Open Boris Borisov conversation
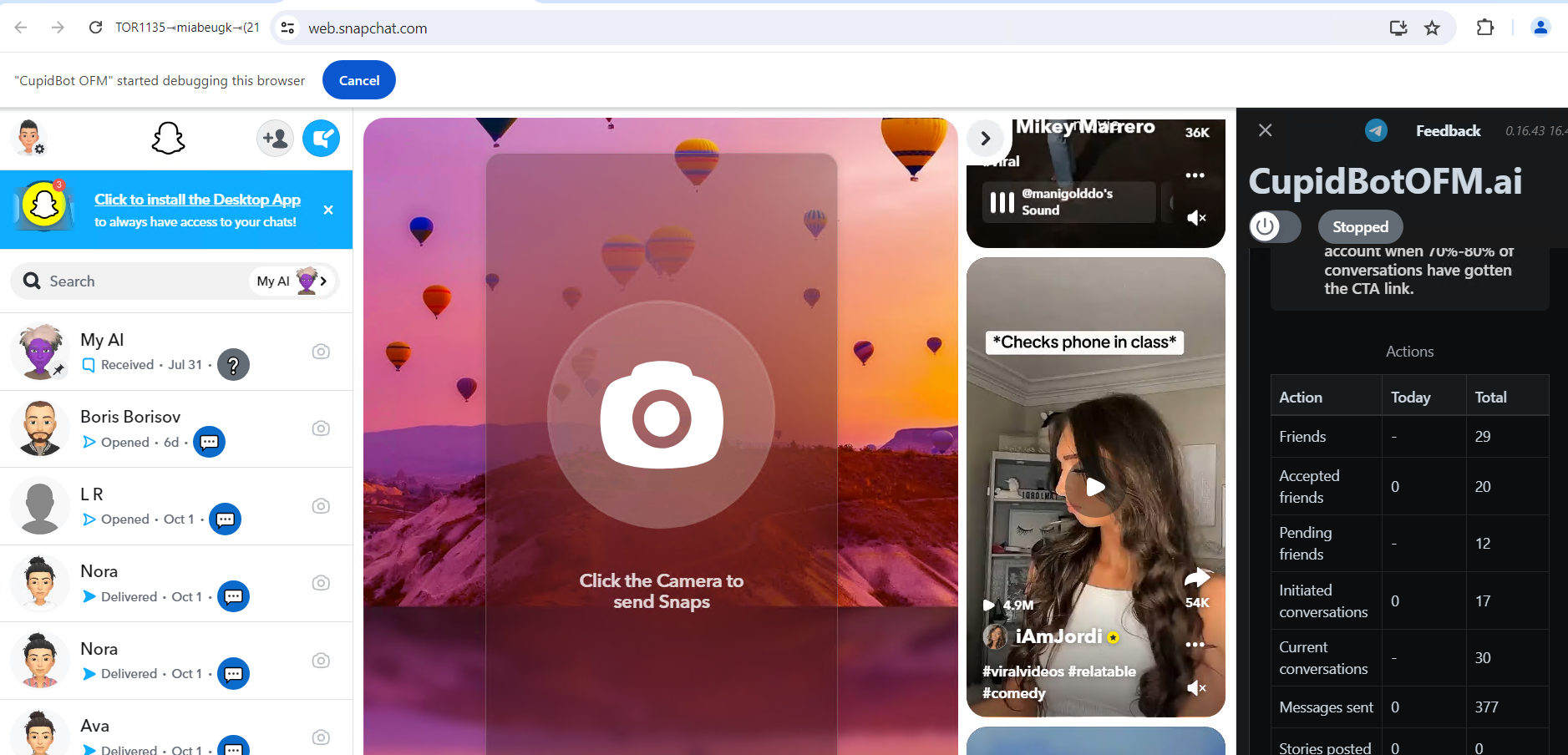The width and height of the screenshot is (1568, 755). pos(176,428)
